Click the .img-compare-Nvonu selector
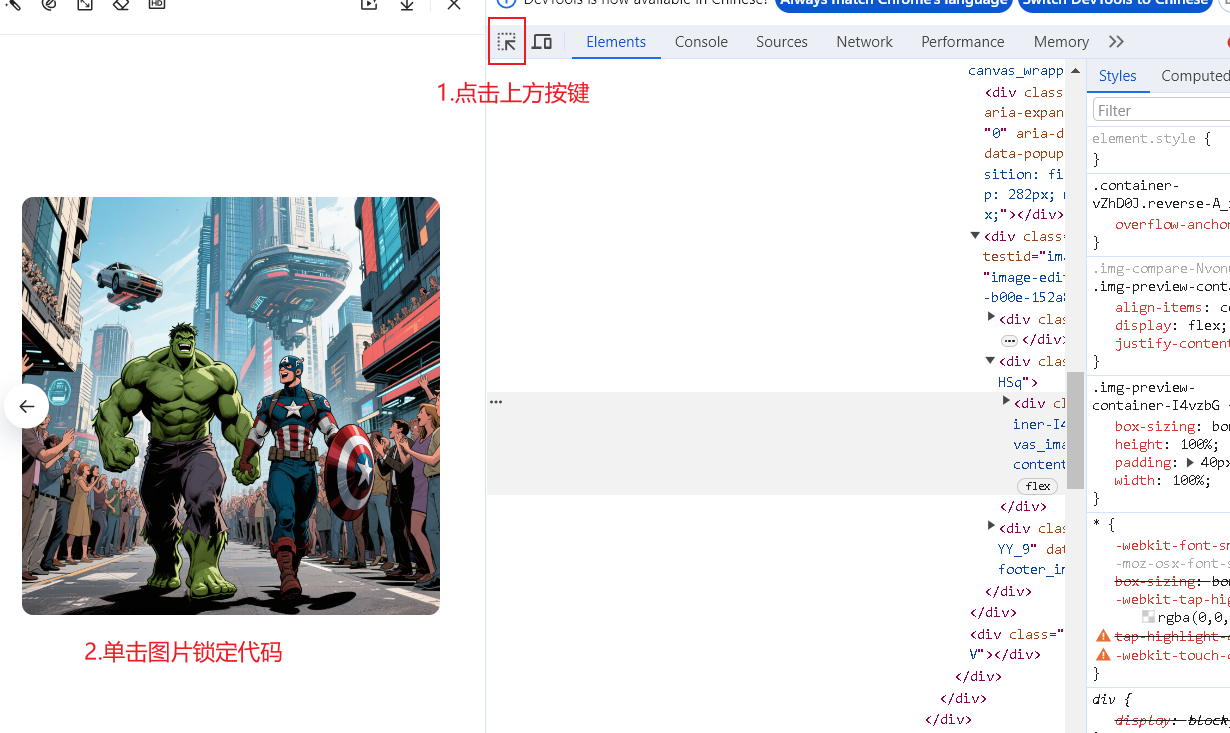The width and height of the screenshot is (1230, 733). tap(1161, 268)
